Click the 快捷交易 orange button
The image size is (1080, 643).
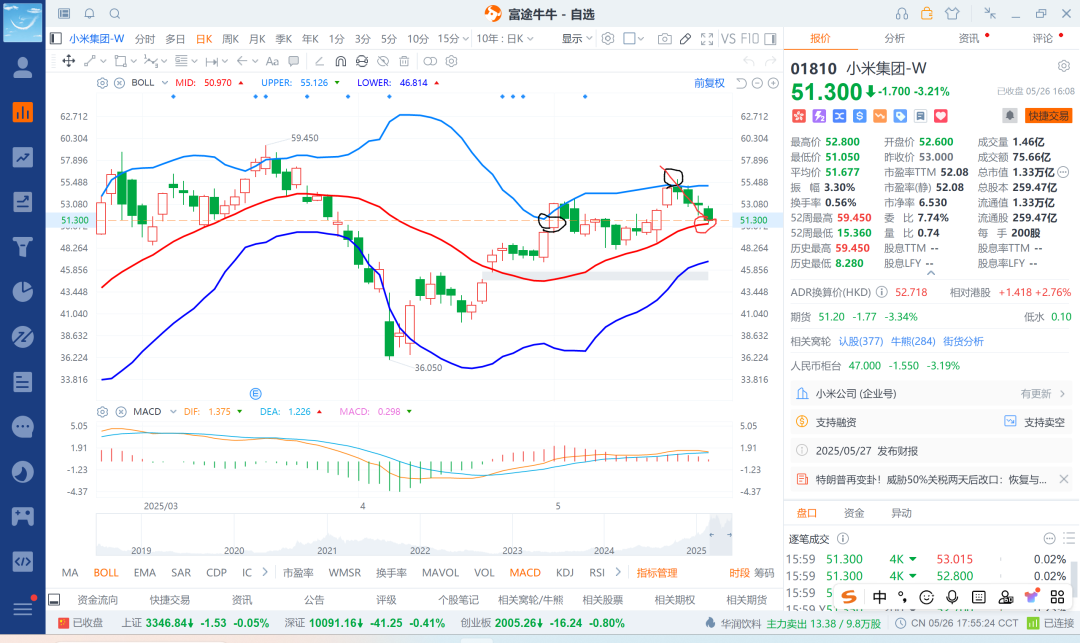click(x=1048, y=116)
